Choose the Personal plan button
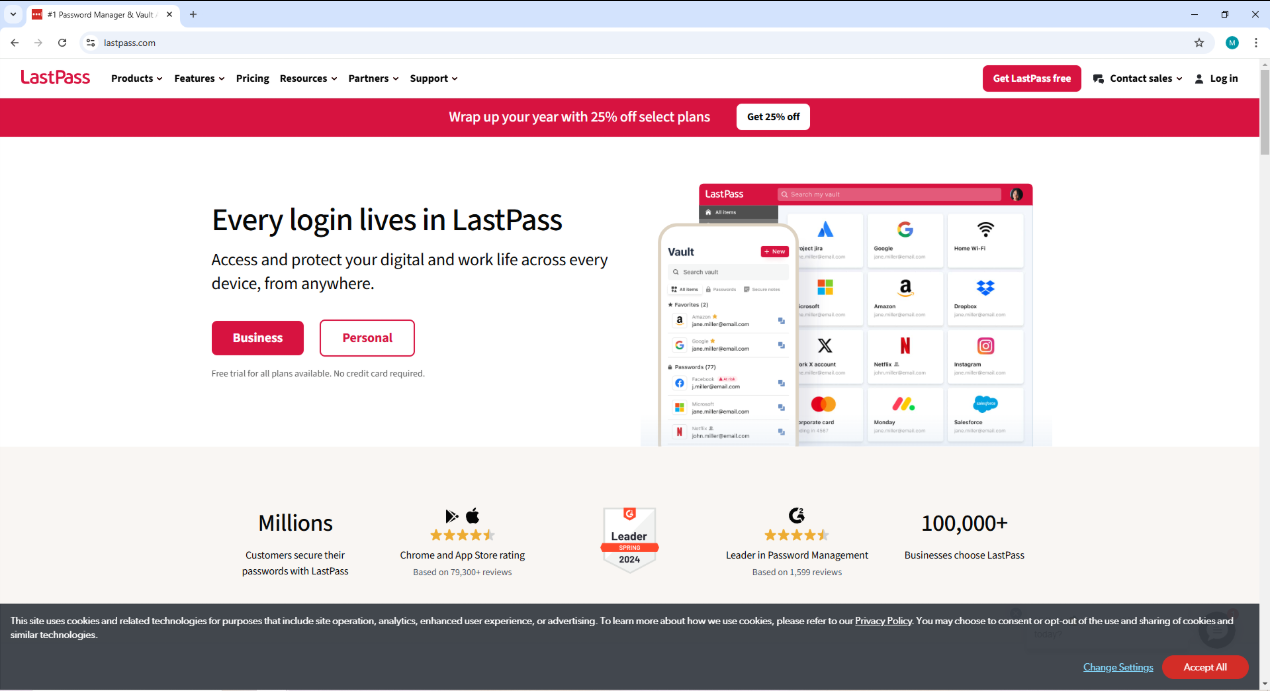Screen dimensions: 1270x691 367,338
